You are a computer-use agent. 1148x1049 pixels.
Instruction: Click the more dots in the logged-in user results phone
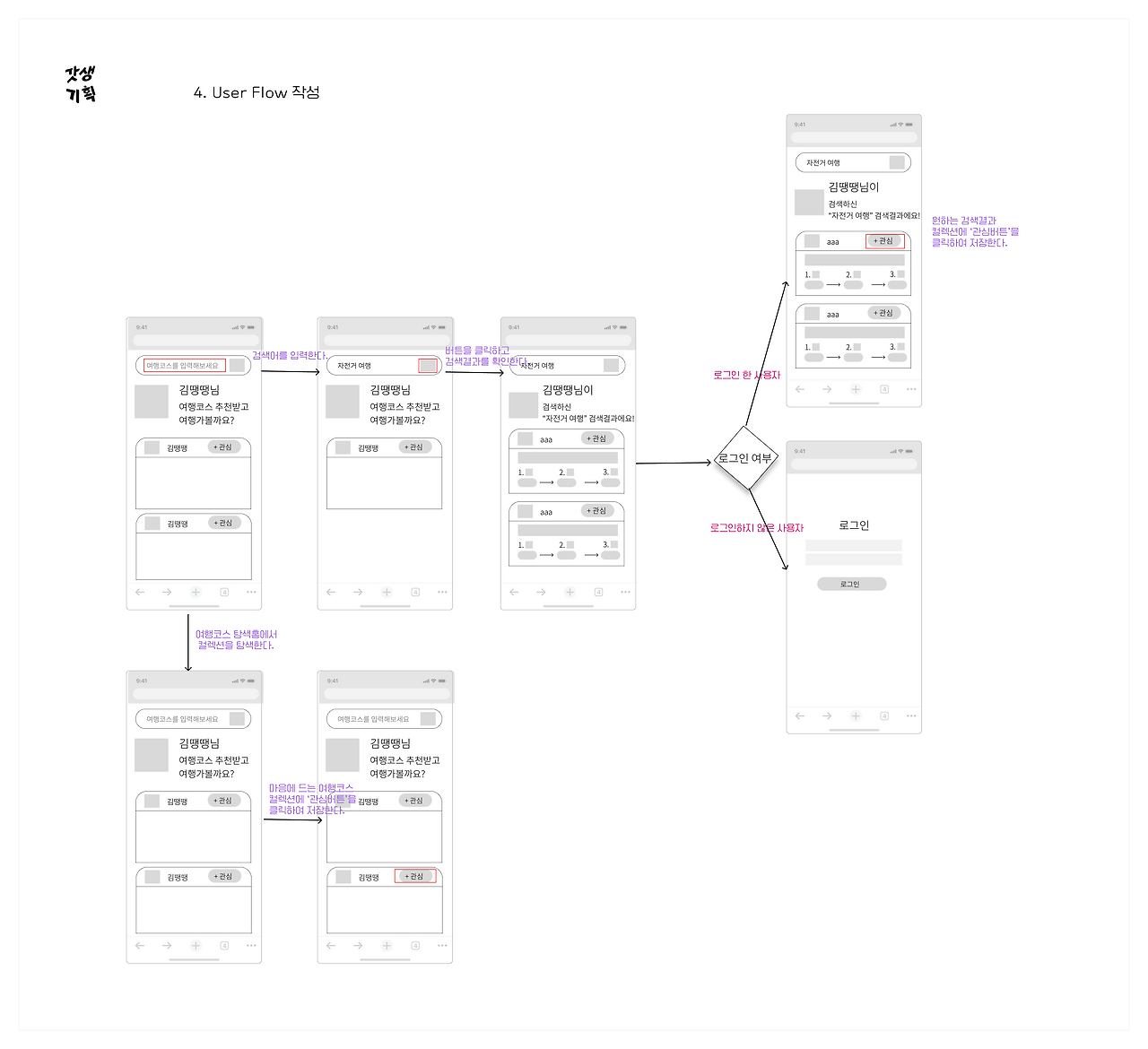coord(911,389)
